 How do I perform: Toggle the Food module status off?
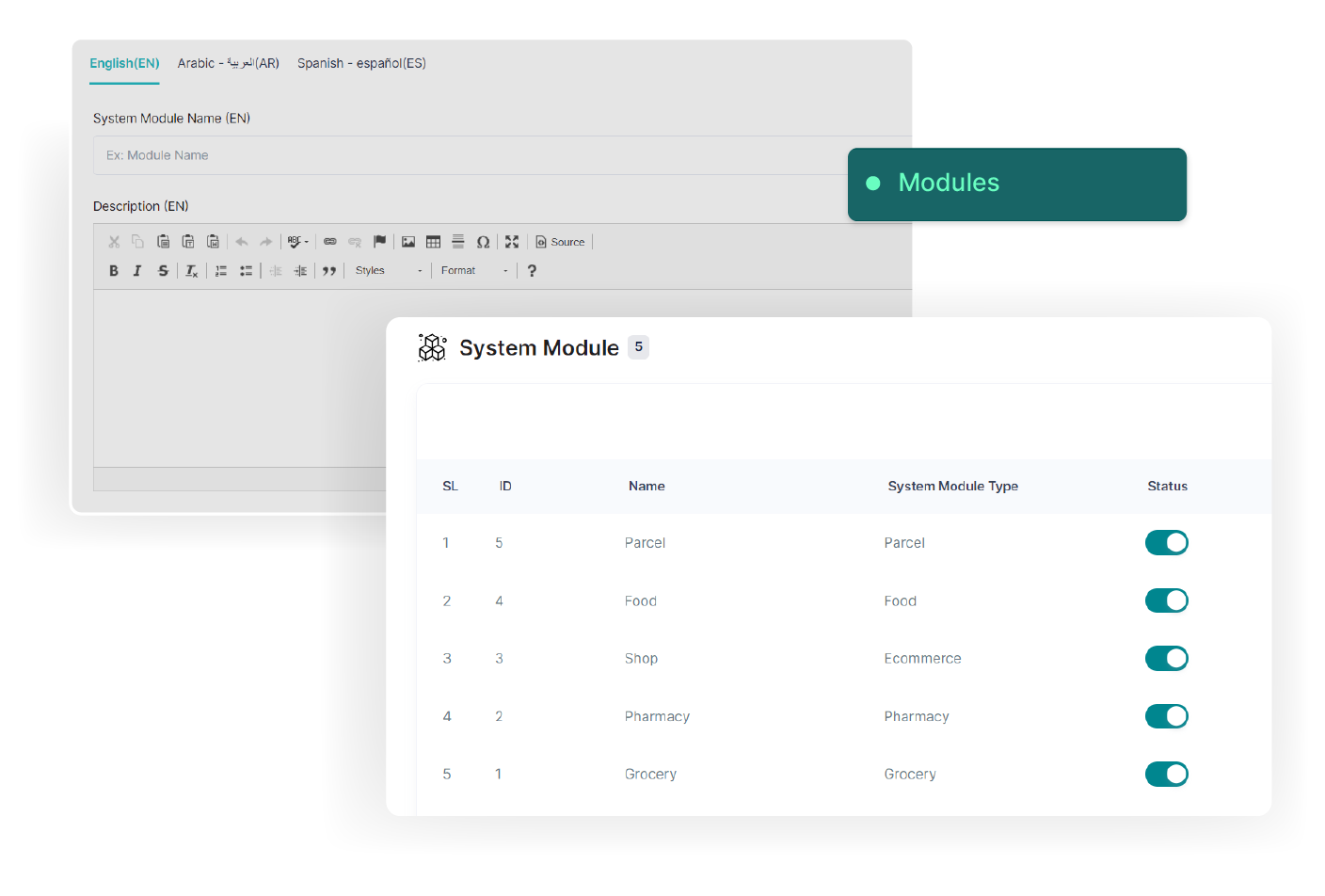(x=1166, y=600)
